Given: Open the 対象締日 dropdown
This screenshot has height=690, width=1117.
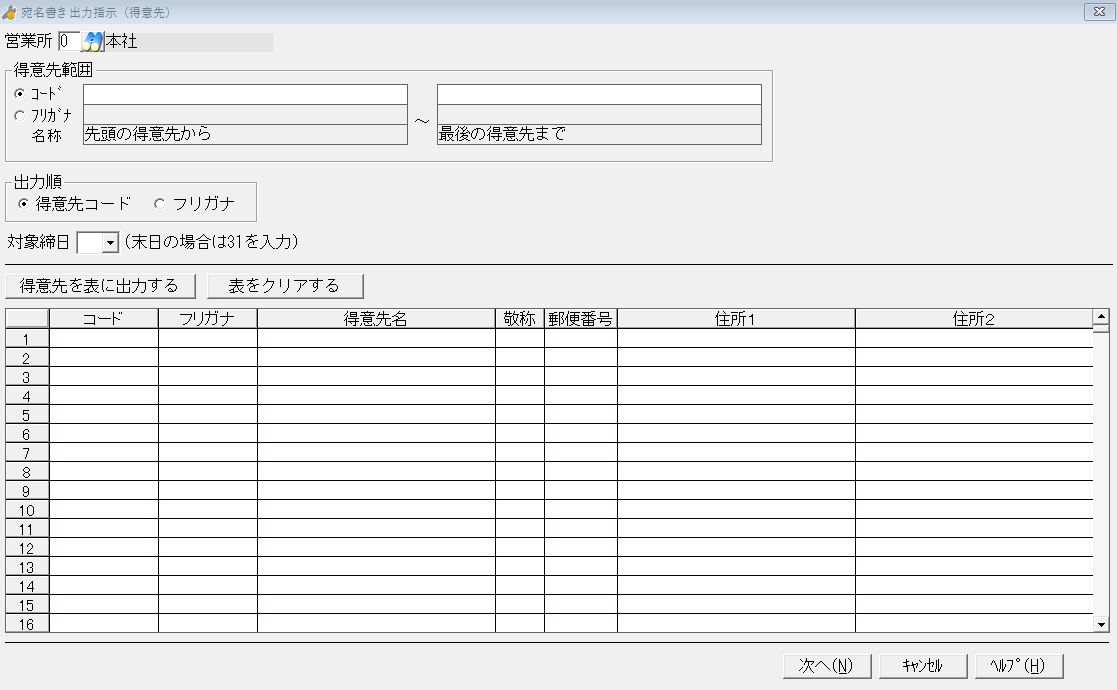Looking at the screenshot, I should click(x=110, y=243).
